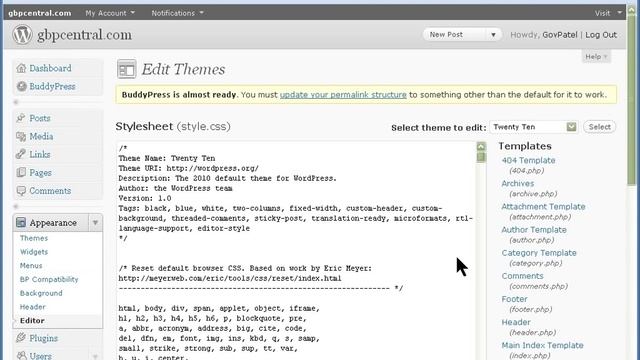This screenshot has width=640, height=360.
Task: Click the Log Out link
Action: point(601,35)
